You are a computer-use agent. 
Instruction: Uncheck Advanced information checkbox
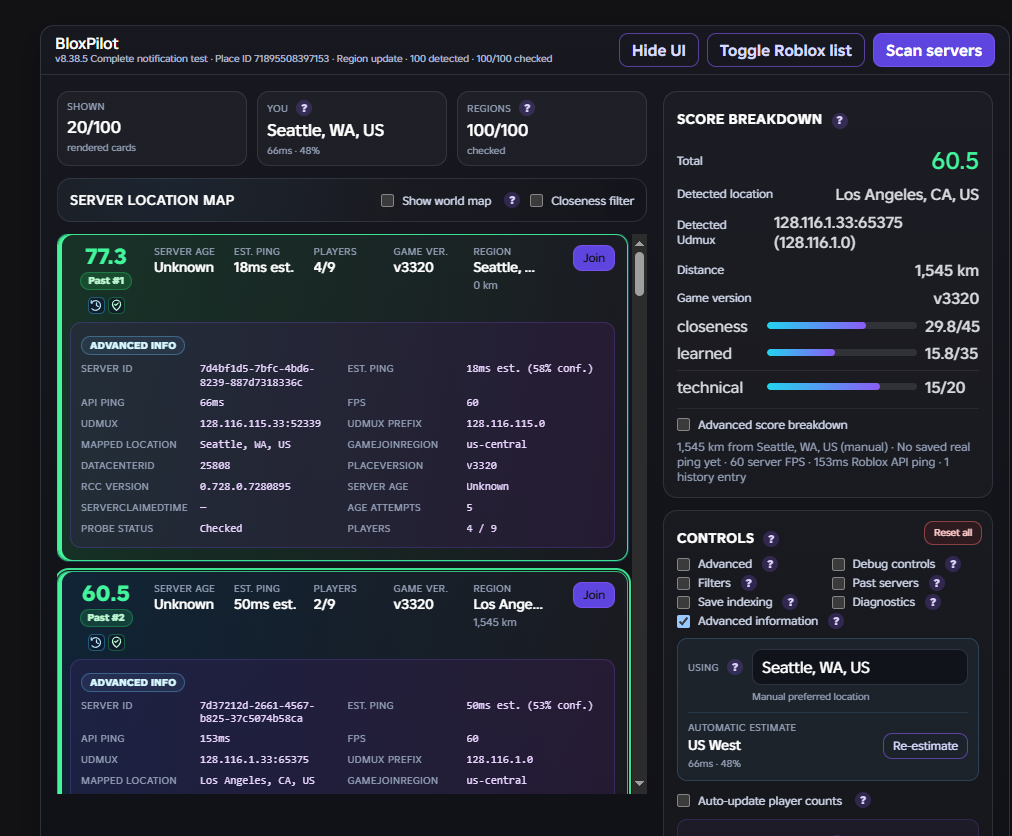click(x=683, y=621)
